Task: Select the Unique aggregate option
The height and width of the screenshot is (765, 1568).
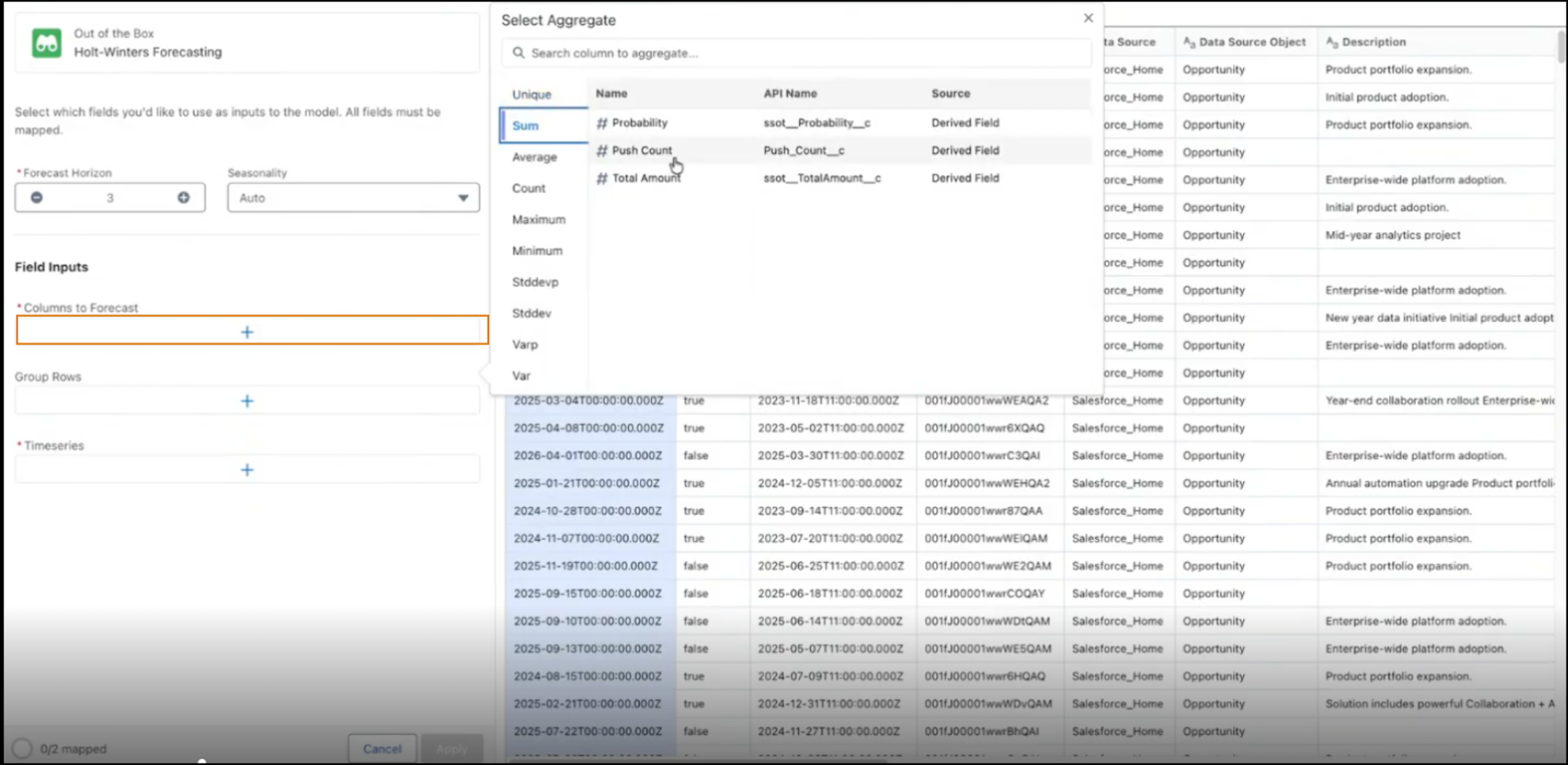Action: pos(532,94)
